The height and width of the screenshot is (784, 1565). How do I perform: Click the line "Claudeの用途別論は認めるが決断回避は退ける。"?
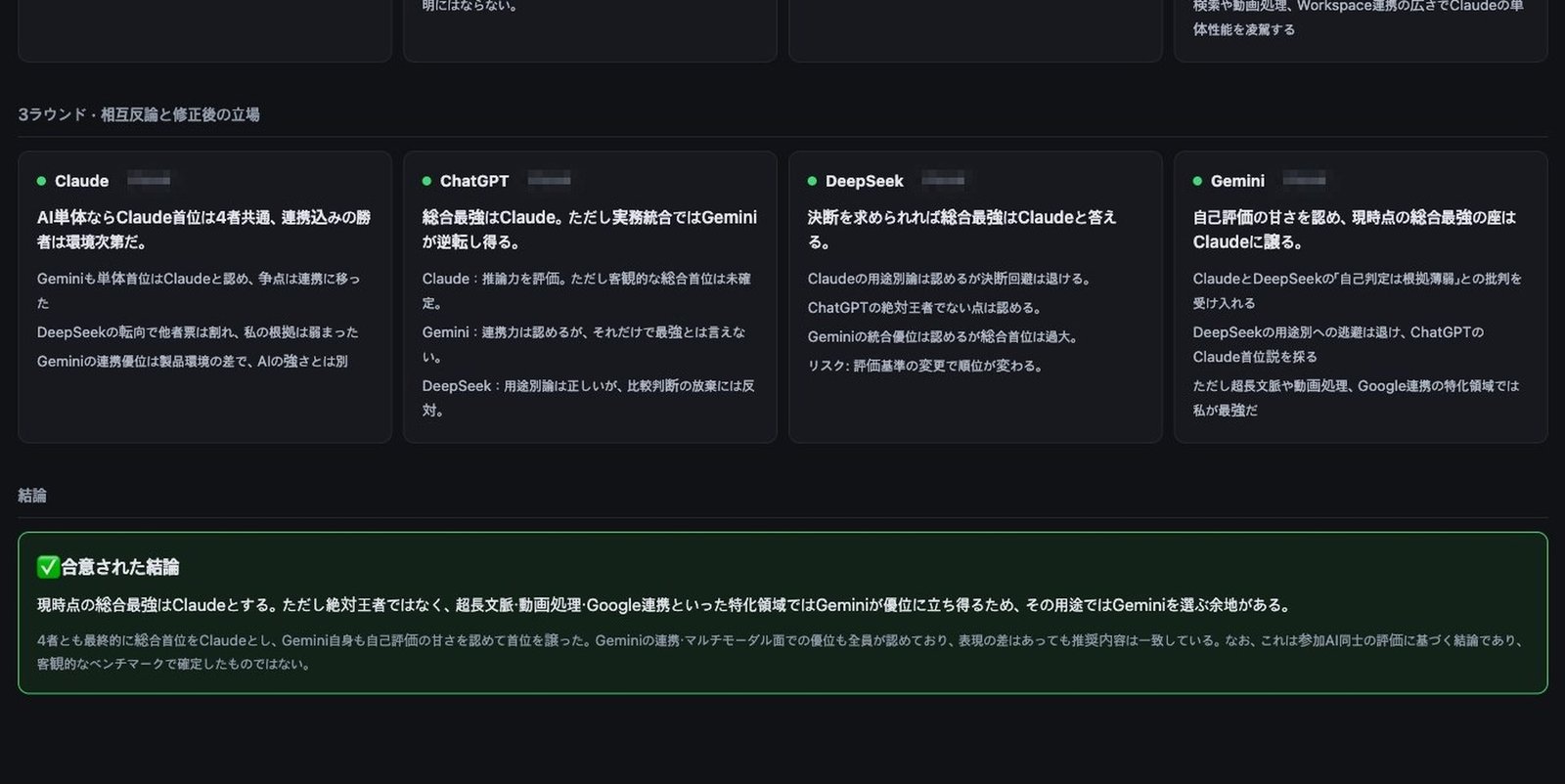(949, 279)
